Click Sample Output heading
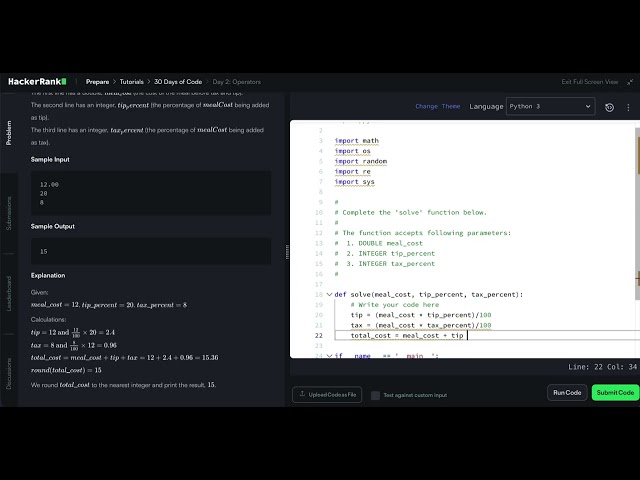The width and height of the screenshot is (640, 480). point(53,227)
